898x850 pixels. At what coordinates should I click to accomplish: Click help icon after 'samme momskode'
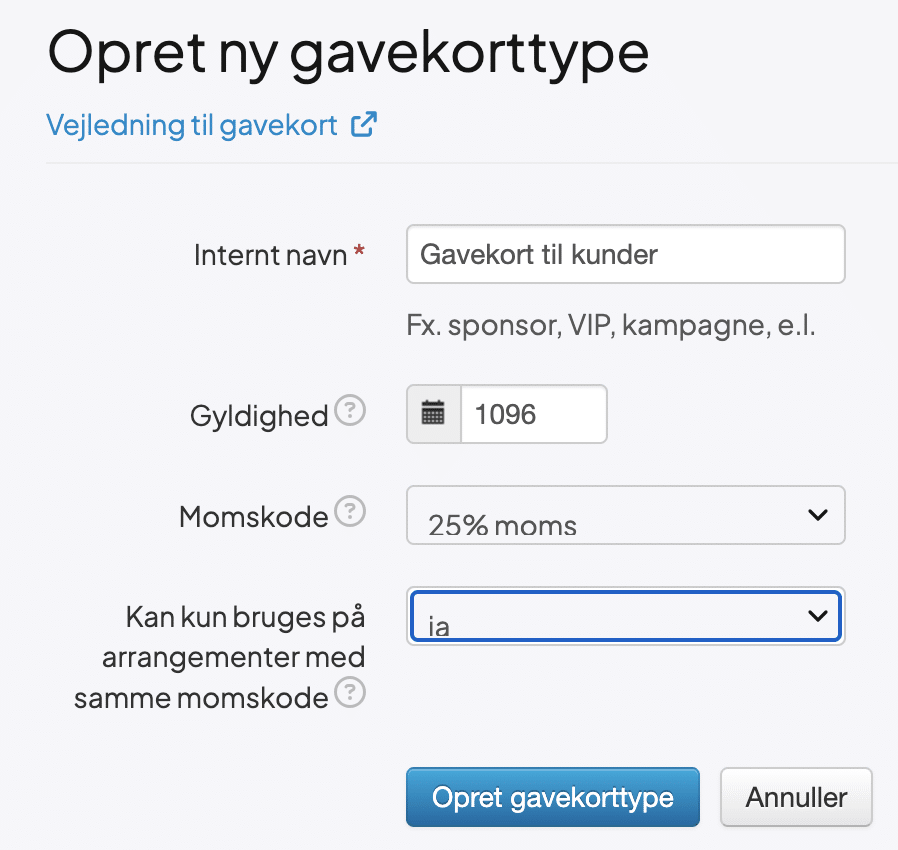(349, 694)
